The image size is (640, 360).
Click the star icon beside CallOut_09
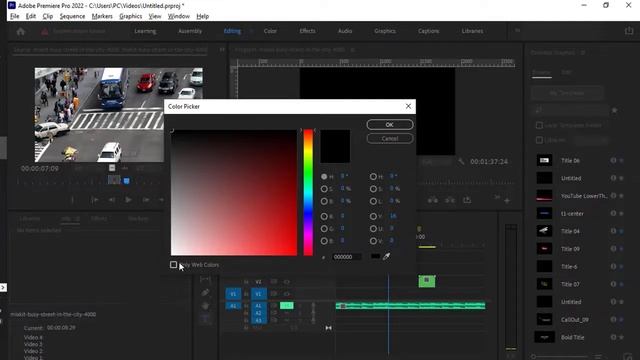[622, 320]
